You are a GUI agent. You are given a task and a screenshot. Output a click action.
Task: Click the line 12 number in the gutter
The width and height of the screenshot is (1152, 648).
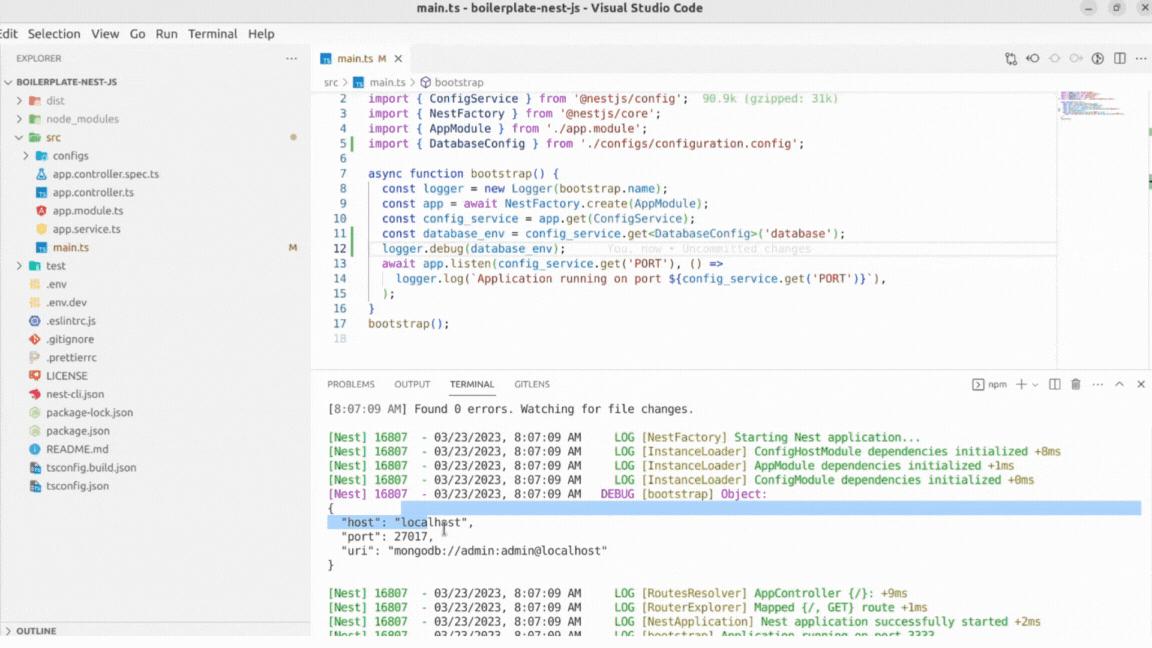coord(339,248)
